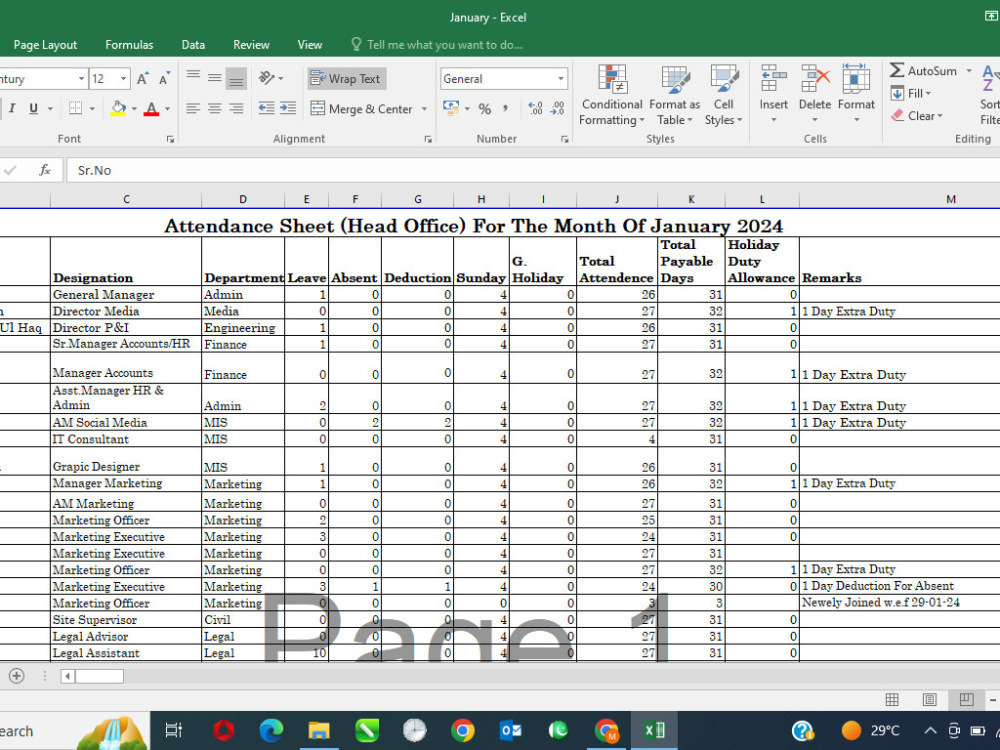Apply italic formatting
1000x750 pixels.
pyautogui.click(x=11, y=108)
